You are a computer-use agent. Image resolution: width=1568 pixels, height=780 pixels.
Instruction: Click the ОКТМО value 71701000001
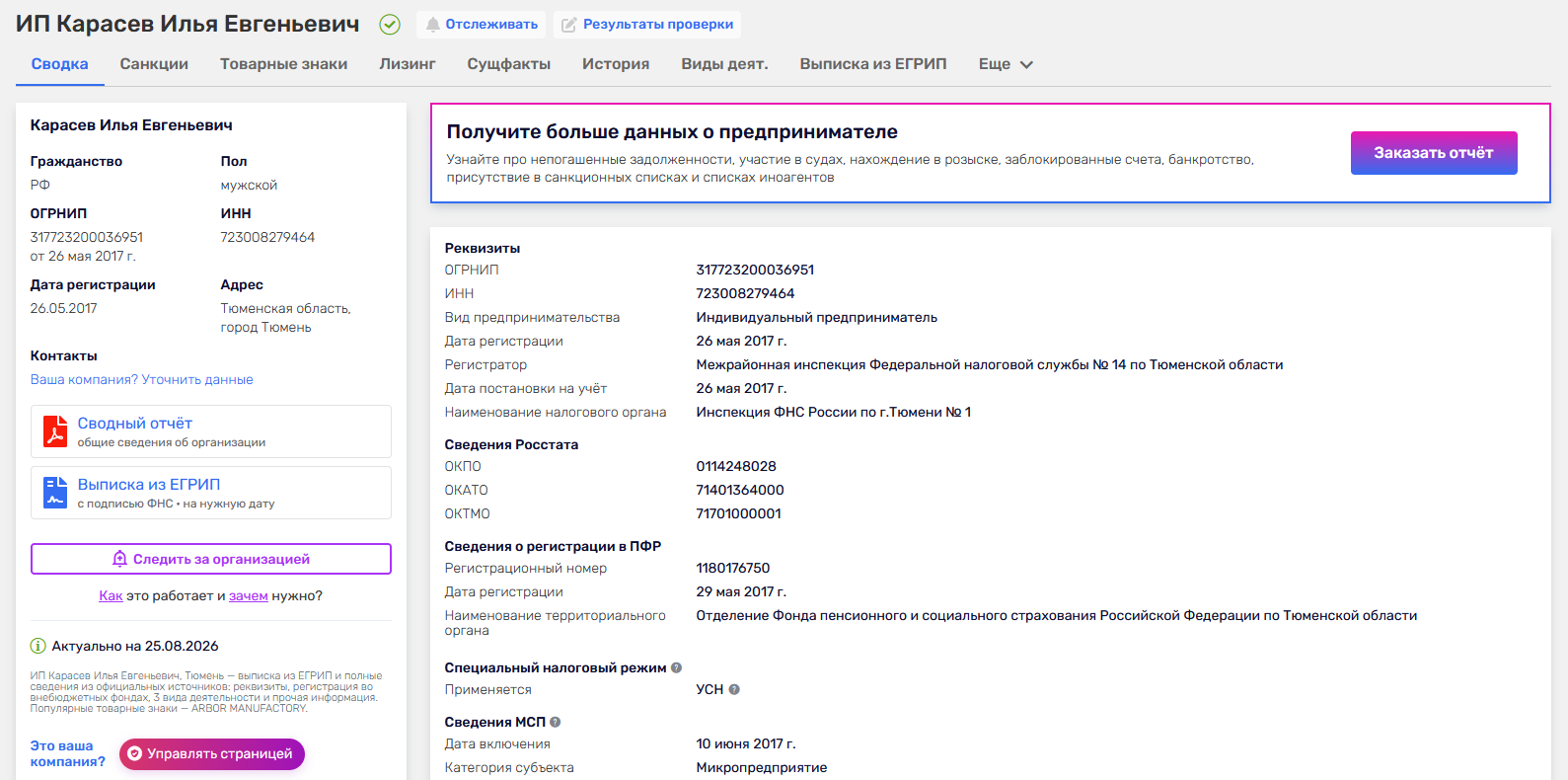(x=738, y=513)
